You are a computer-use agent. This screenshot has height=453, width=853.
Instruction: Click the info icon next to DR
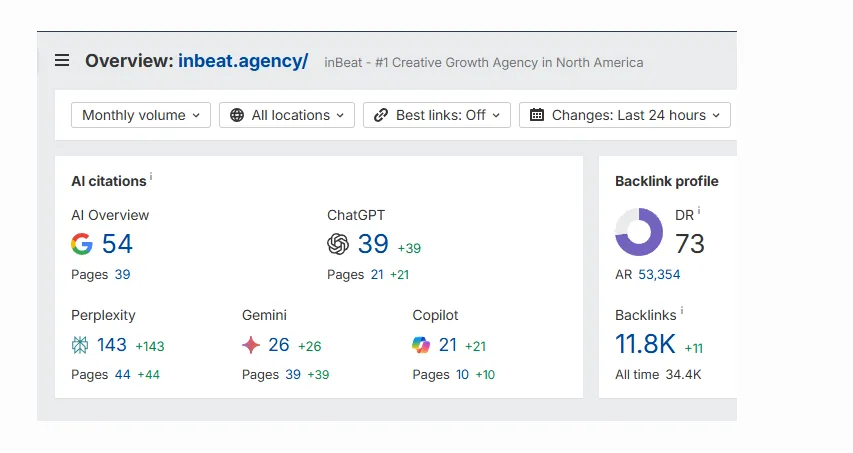(x=699, y=210)
